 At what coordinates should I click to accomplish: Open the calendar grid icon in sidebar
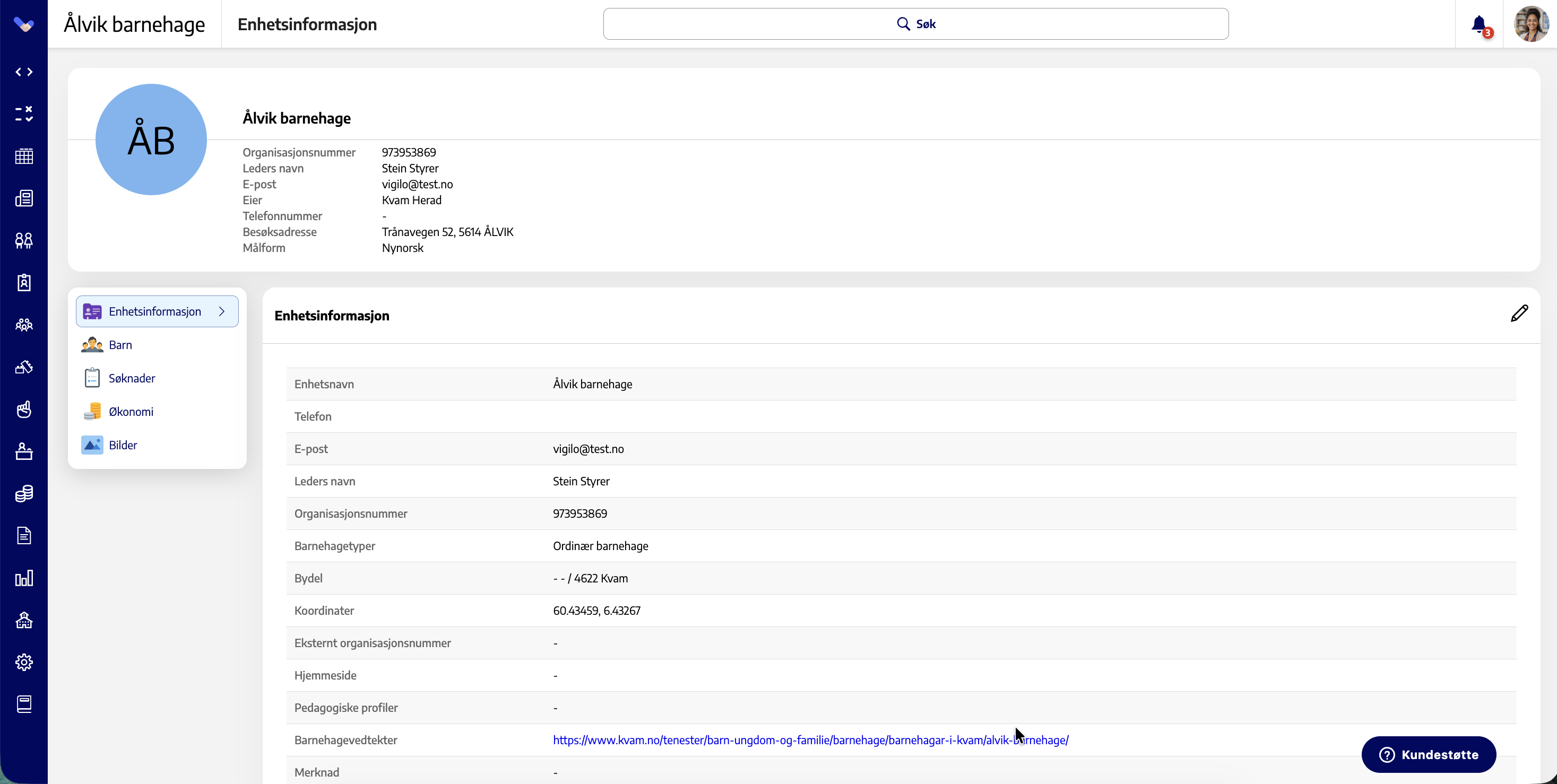[24, 156]
